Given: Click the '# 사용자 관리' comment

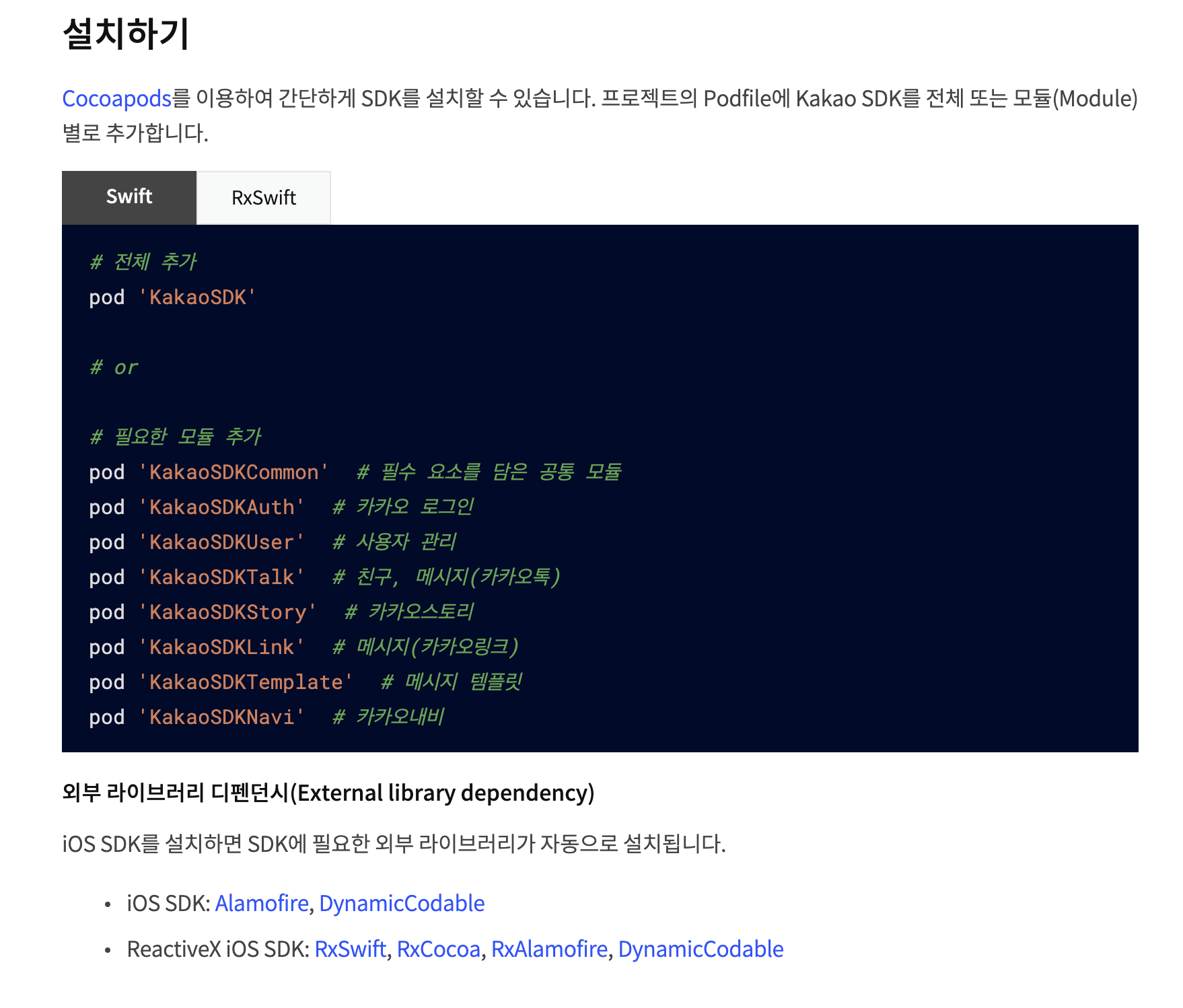Looking at the screenshot, I should pyautogui.click(x=395, y=542).
